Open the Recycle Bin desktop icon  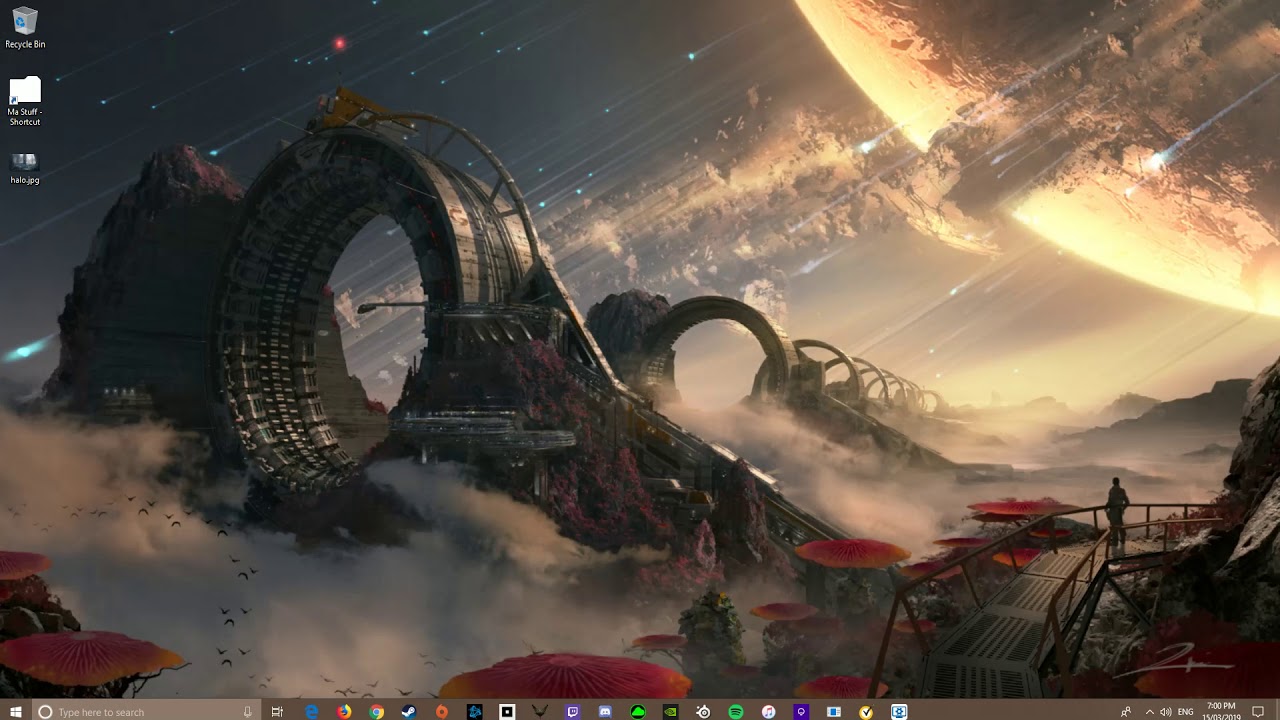(25, 24)
